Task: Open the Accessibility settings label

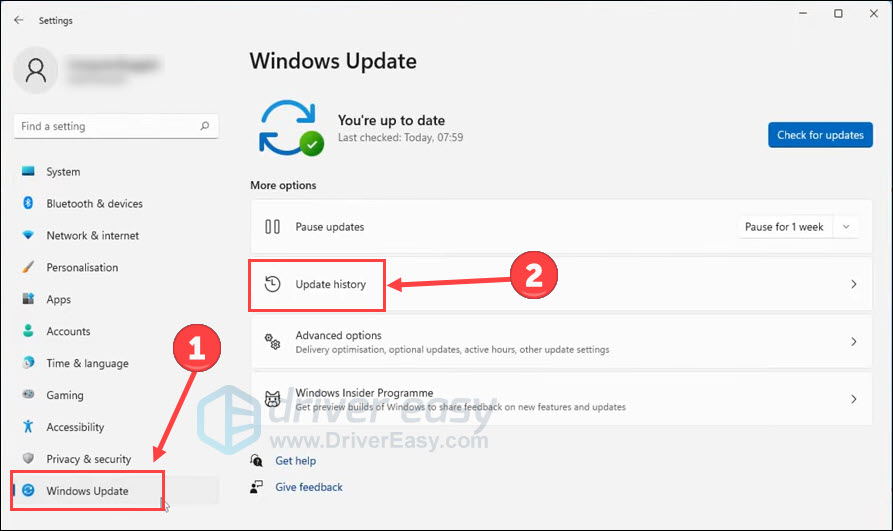Action: click(75, 427)
